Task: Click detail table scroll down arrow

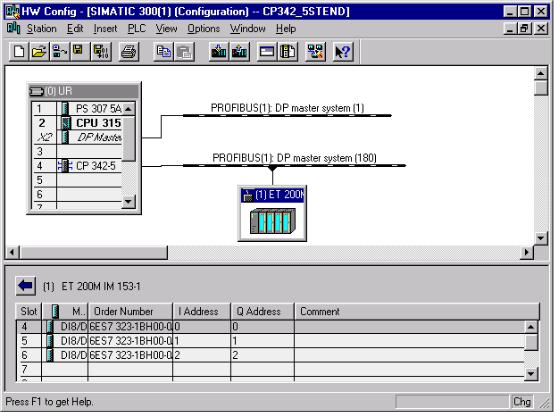Action: pos(531,373)
